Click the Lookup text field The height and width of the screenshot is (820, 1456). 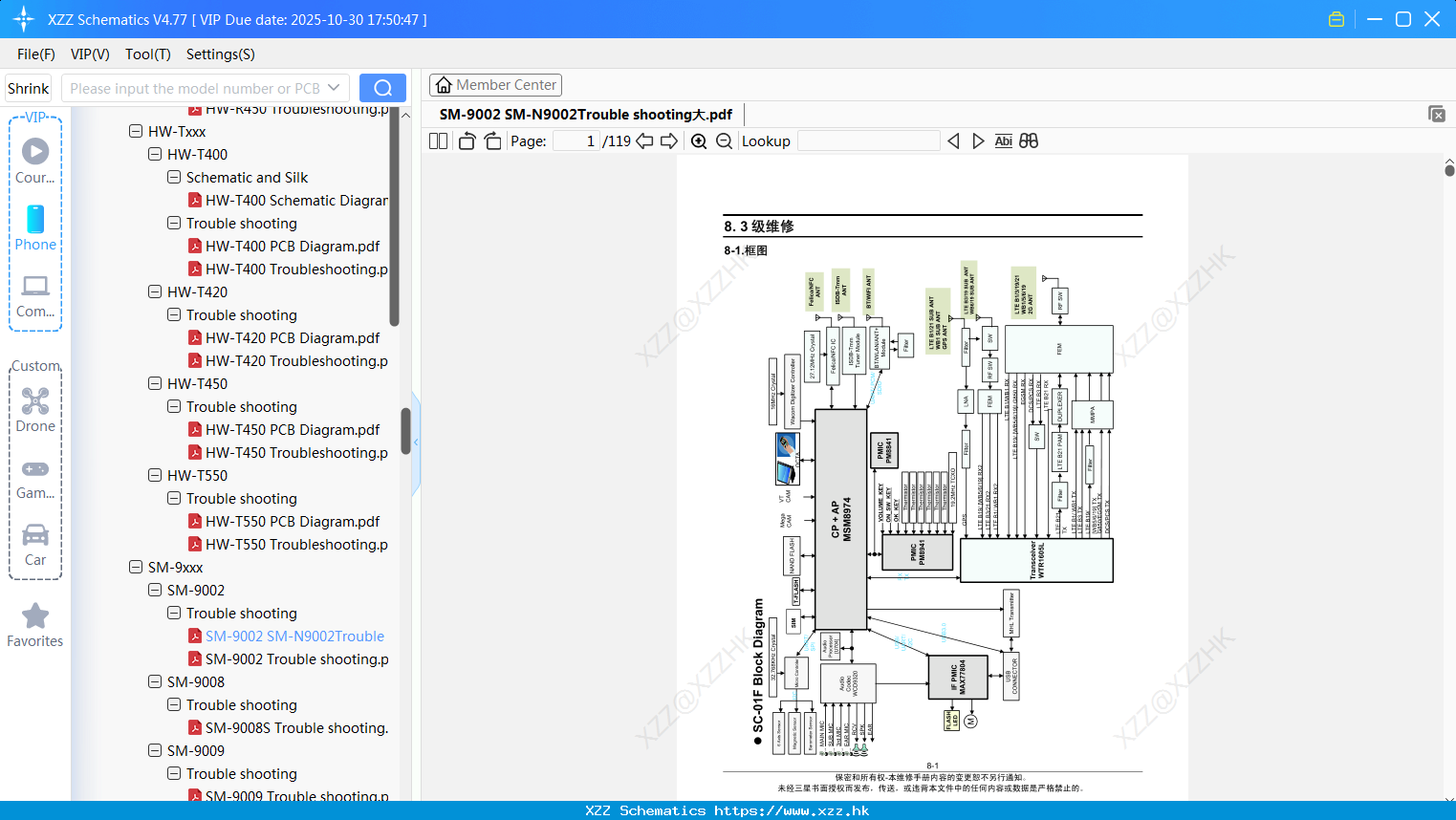pyautogui.click(x=868, y=140)
